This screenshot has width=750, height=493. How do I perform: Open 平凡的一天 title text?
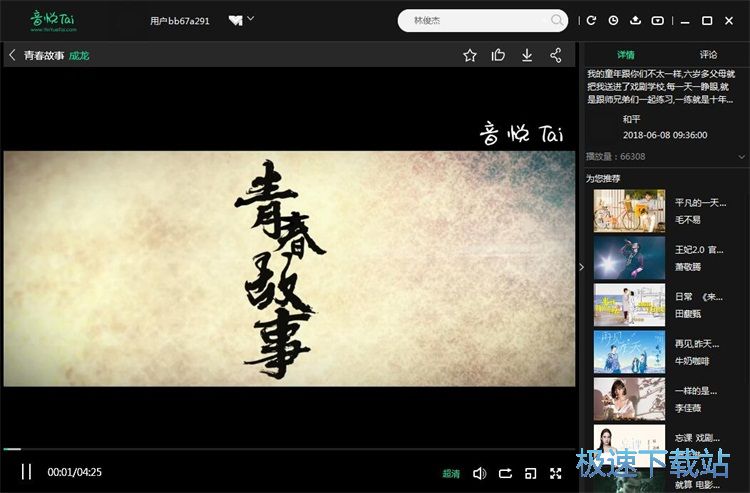pyautogui.click(x=700, y=203)
